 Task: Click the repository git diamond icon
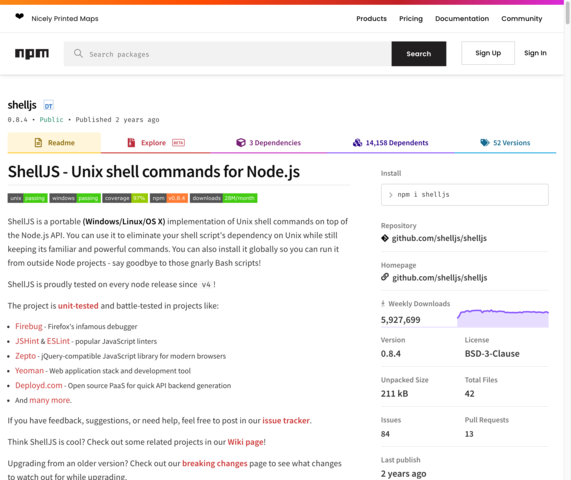385,238
